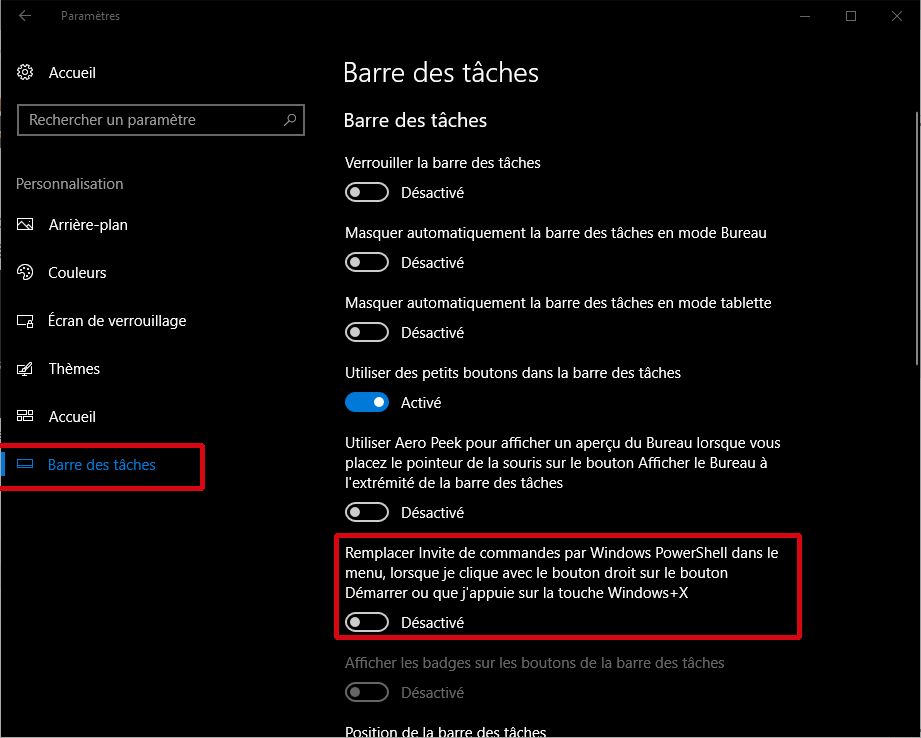
Task: Enable auto-hide taskbar in mode Bureau
Action: 366,262
